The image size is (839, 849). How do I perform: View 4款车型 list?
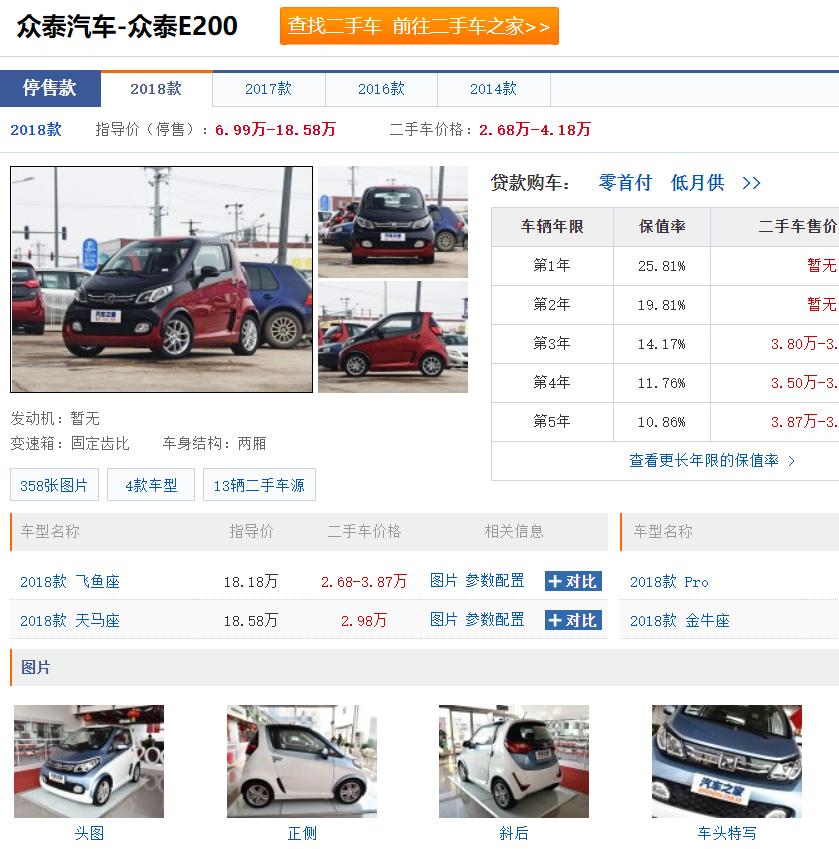(x=150, y=485)
